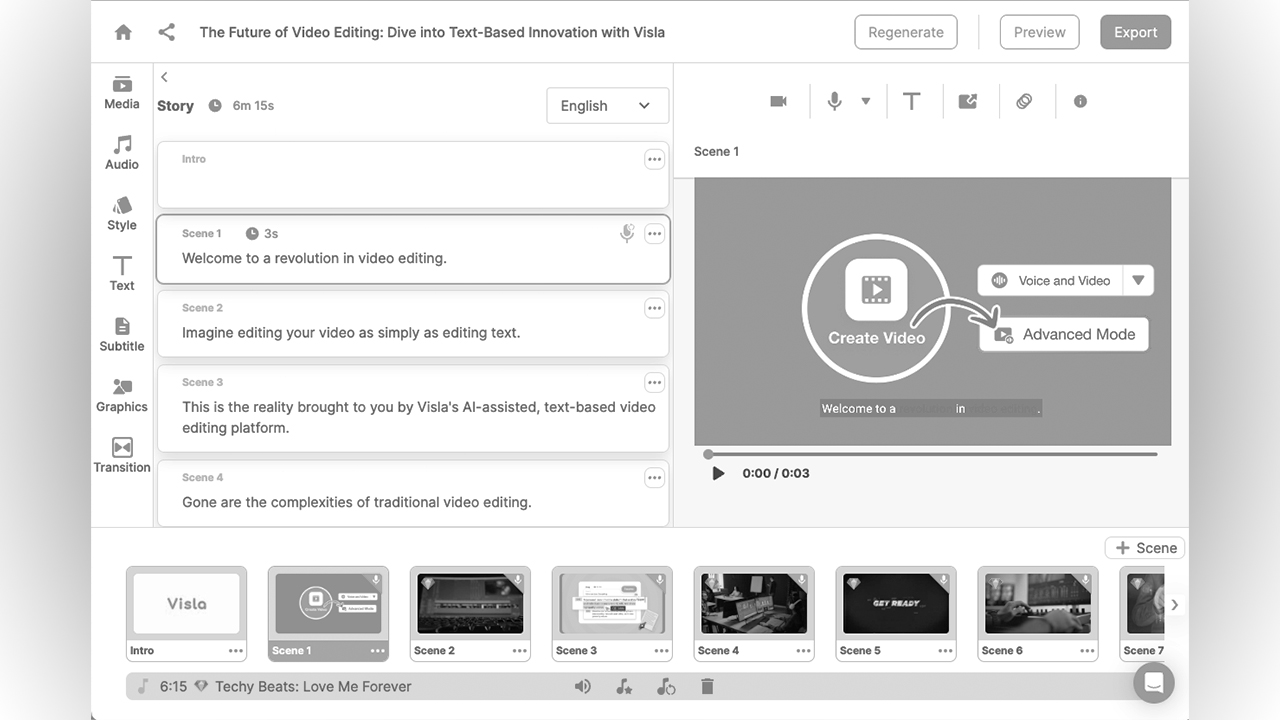Click the microphone voiceover icon in toolbar
1280x720 pixels.
[834, 101]
